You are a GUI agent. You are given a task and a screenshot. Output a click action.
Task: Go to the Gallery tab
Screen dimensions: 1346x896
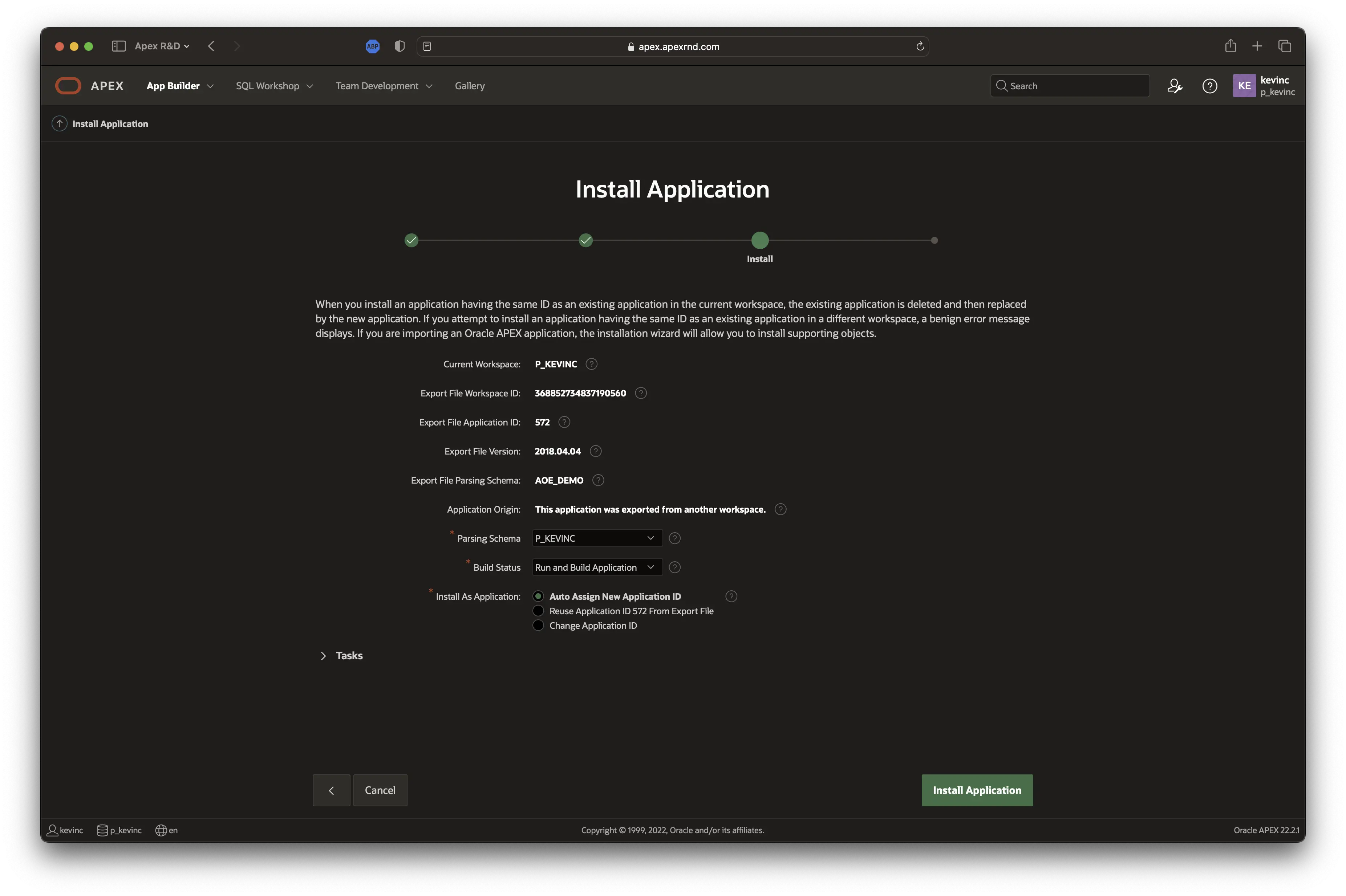469,86
